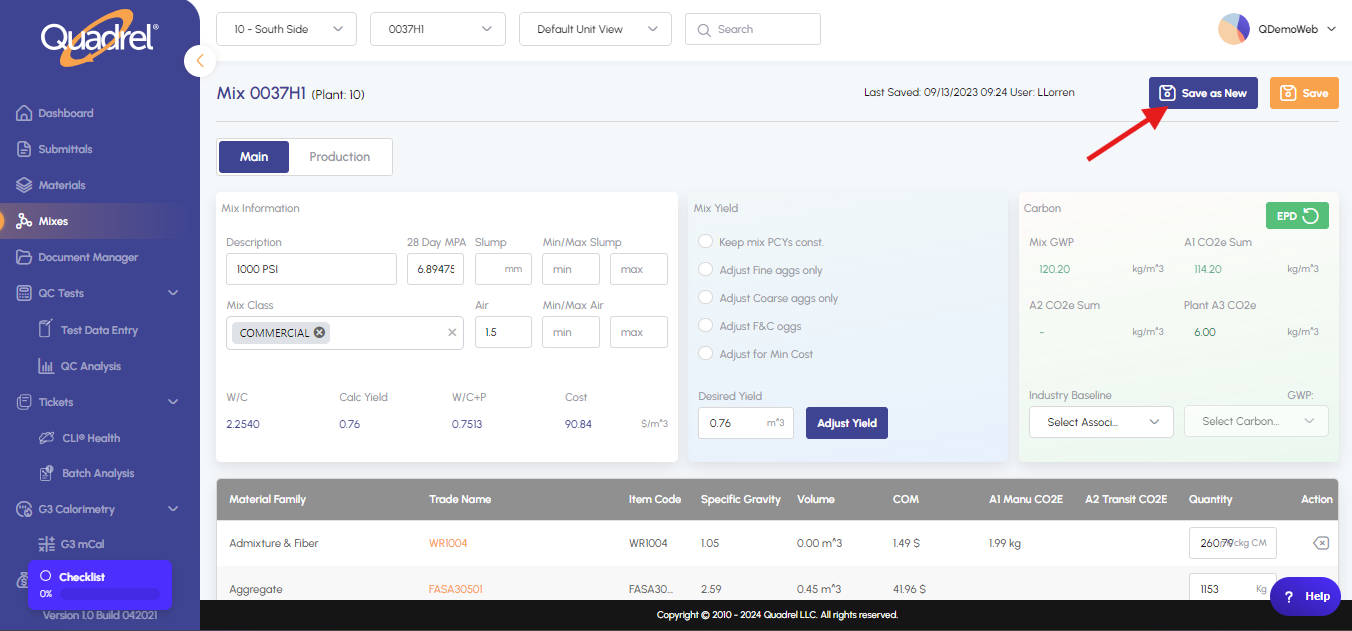Click the 28 Day MPA field
The height and width of the screenshot is (631, 1352).
coord(435,269)
